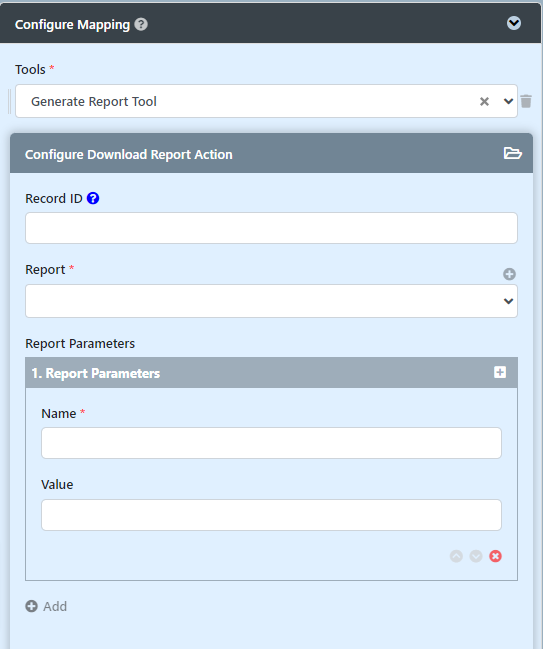Click the plus icon above the Report dropdown
Viewport: 543px width, 649px height.
[x=509, y=274]
